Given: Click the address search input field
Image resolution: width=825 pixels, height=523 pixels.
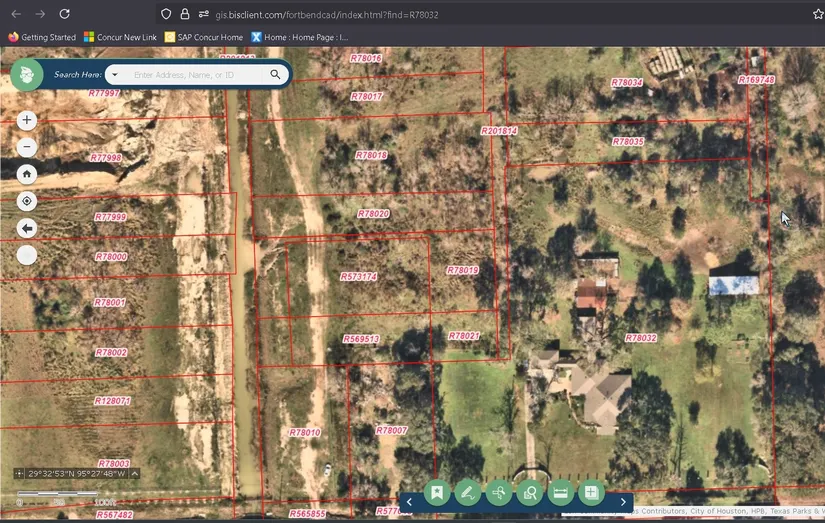Looking at the screenshot, I should point(195,75).
